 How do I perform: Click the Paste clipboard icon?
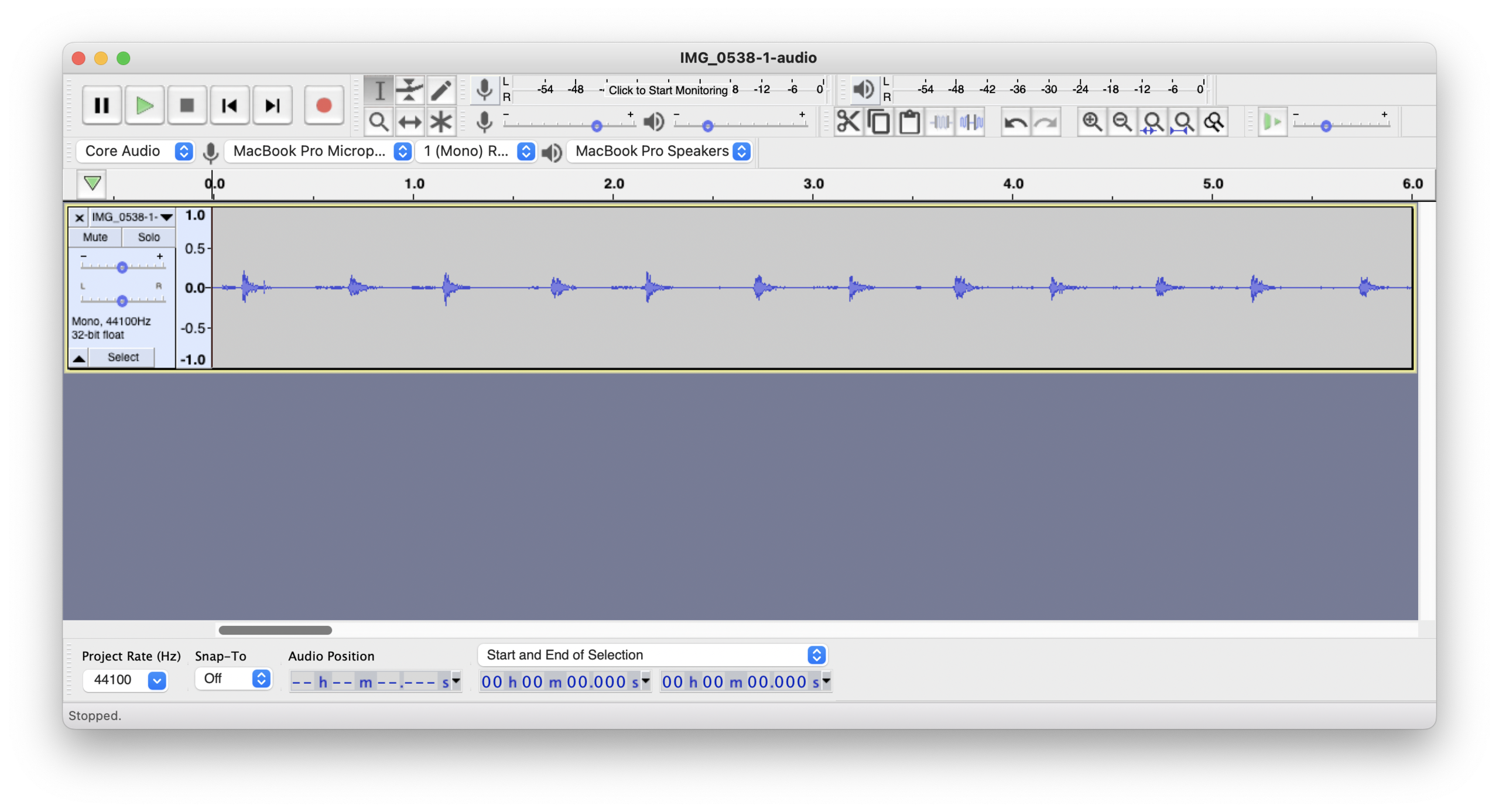pyautogui.click(x=909, y=122)
